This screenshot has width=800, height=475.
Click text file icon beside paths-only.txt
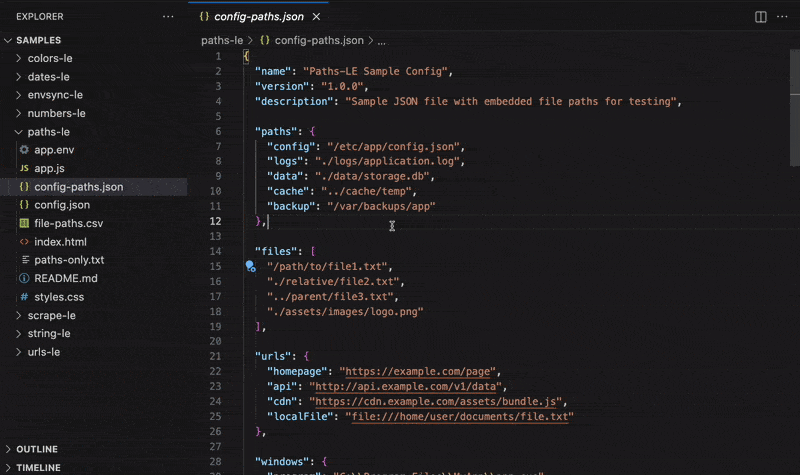(24, 260)
